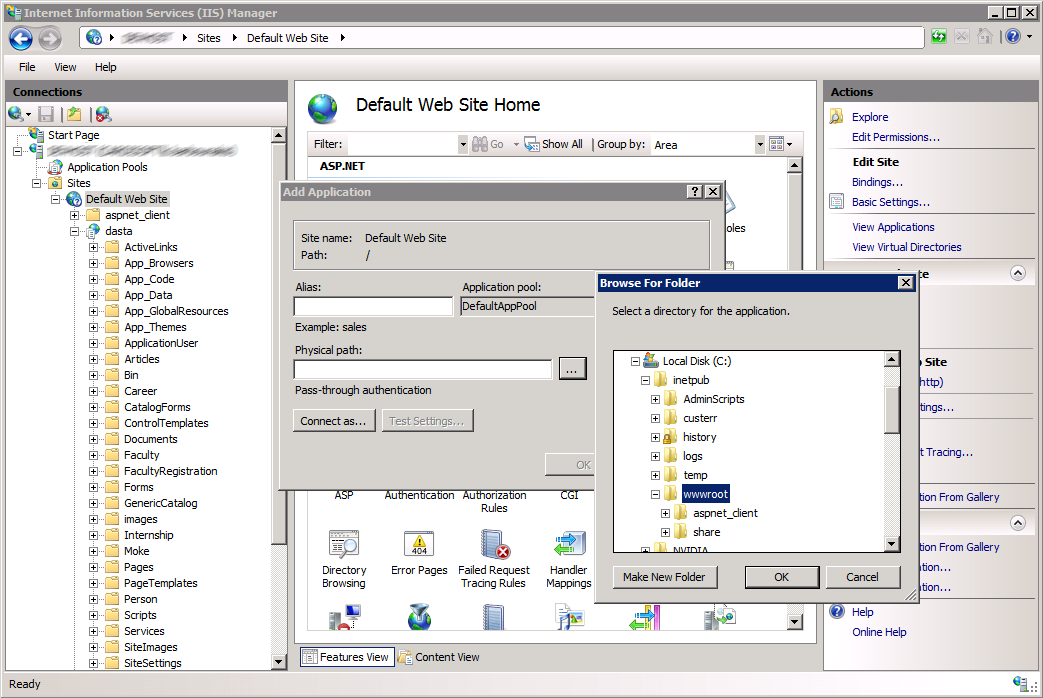Click the Show All filter icon
This screenshot has width=1043, height=698.
tap(531, 144)
